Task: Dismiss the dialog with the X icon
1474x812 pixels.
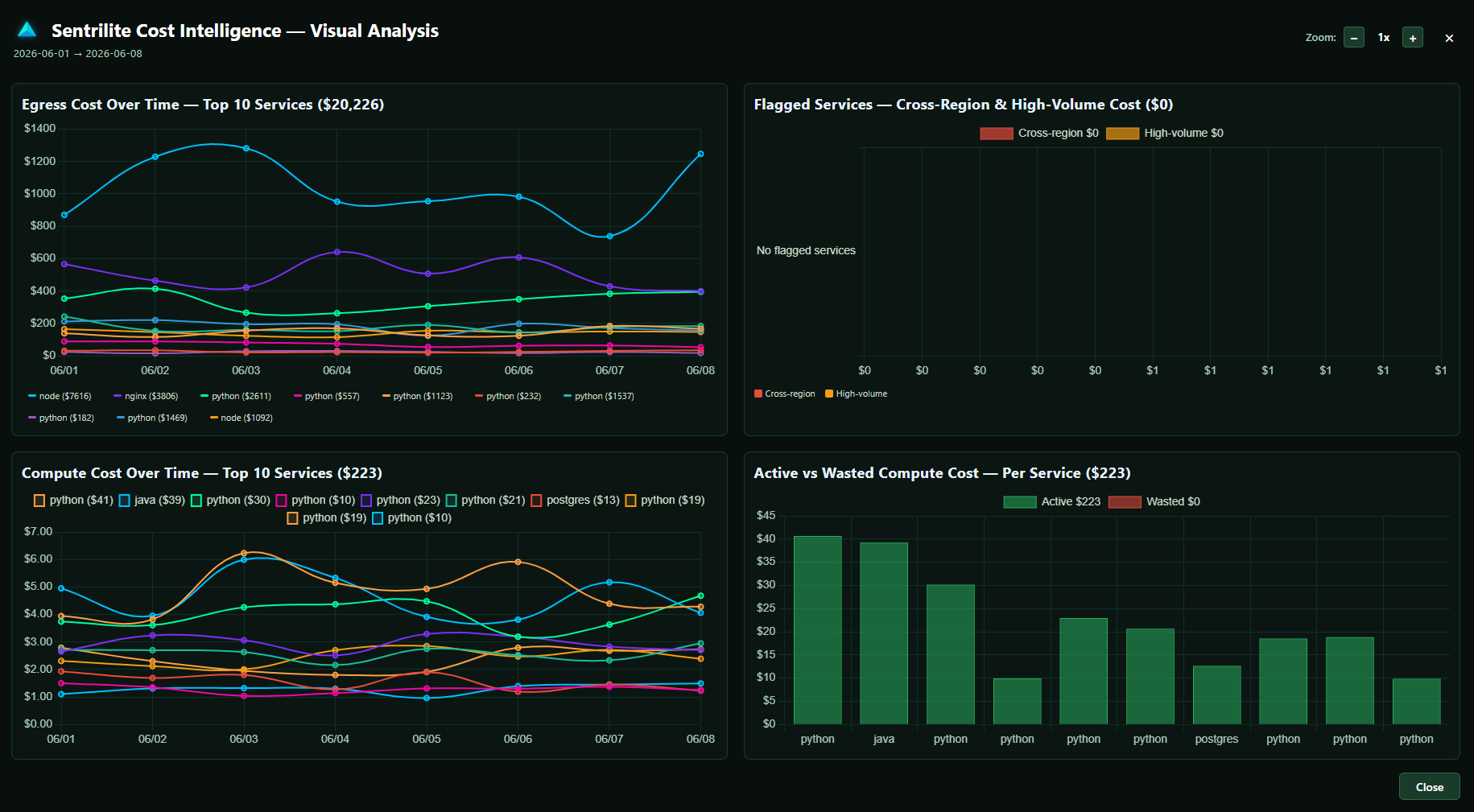Action: pos(1449,38)
